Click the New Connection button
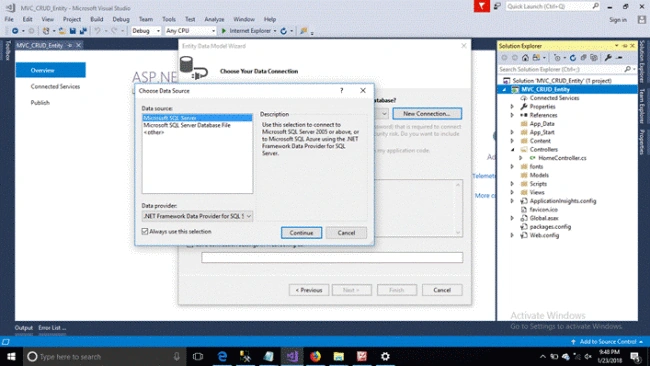Image resolution: width=650 pixels, height=366 pixels. click(427, 113)
